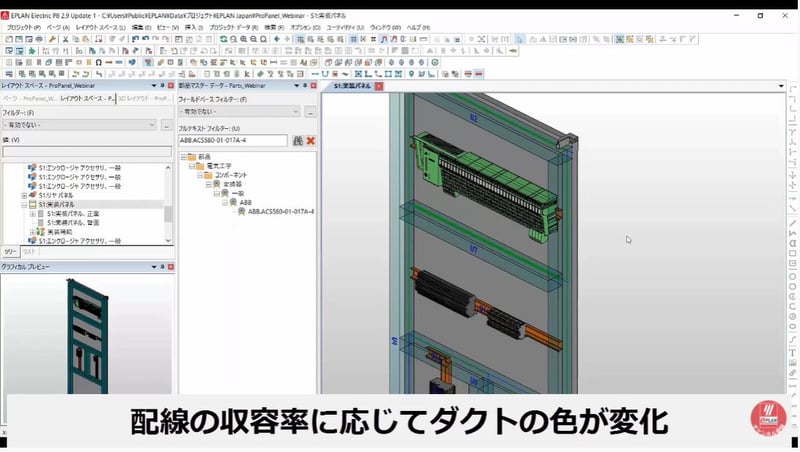The image size is (800, 452).
Task: Click the Cut scissors icon in toolbar
Action: [65, 39]
